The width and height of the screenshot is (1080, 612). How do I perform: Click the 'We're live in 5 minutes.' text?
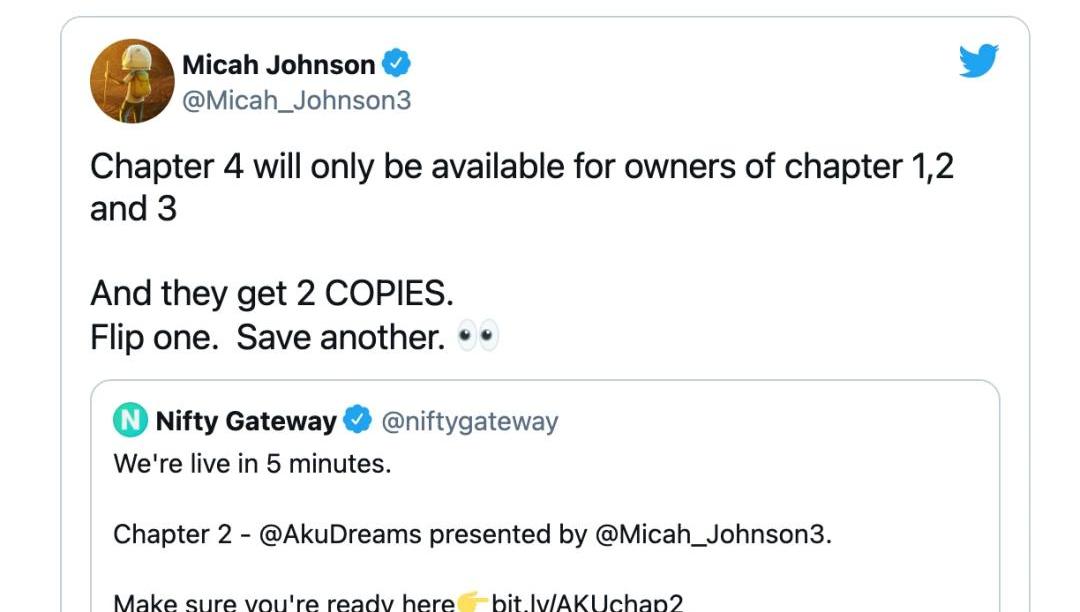(x=252, y=464)
